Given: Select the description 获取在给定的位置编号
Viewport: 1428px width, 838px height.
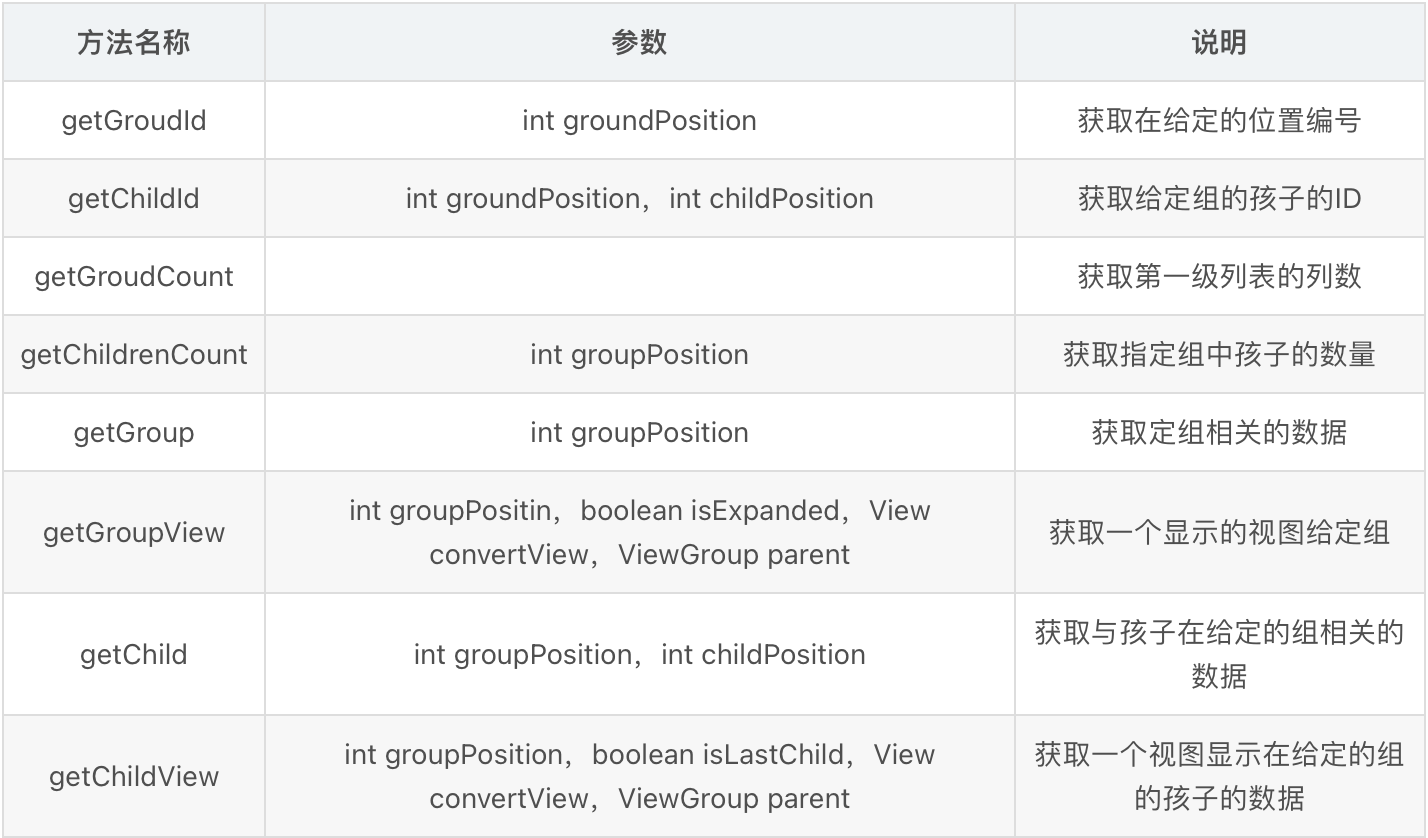Looking at the screenshot, I should coord(1219,121).
